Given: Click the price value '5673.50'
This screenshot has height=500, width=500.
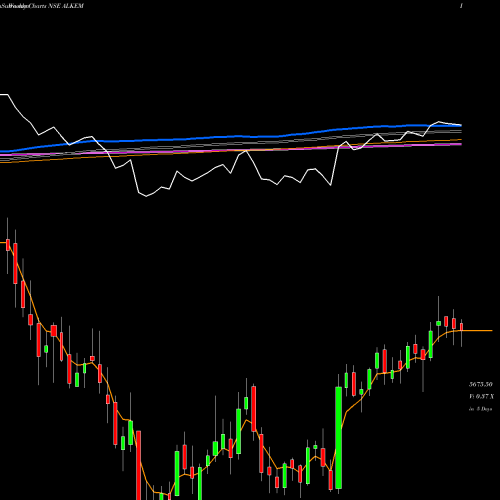Looking at the screenshot, I should point(481,385).
